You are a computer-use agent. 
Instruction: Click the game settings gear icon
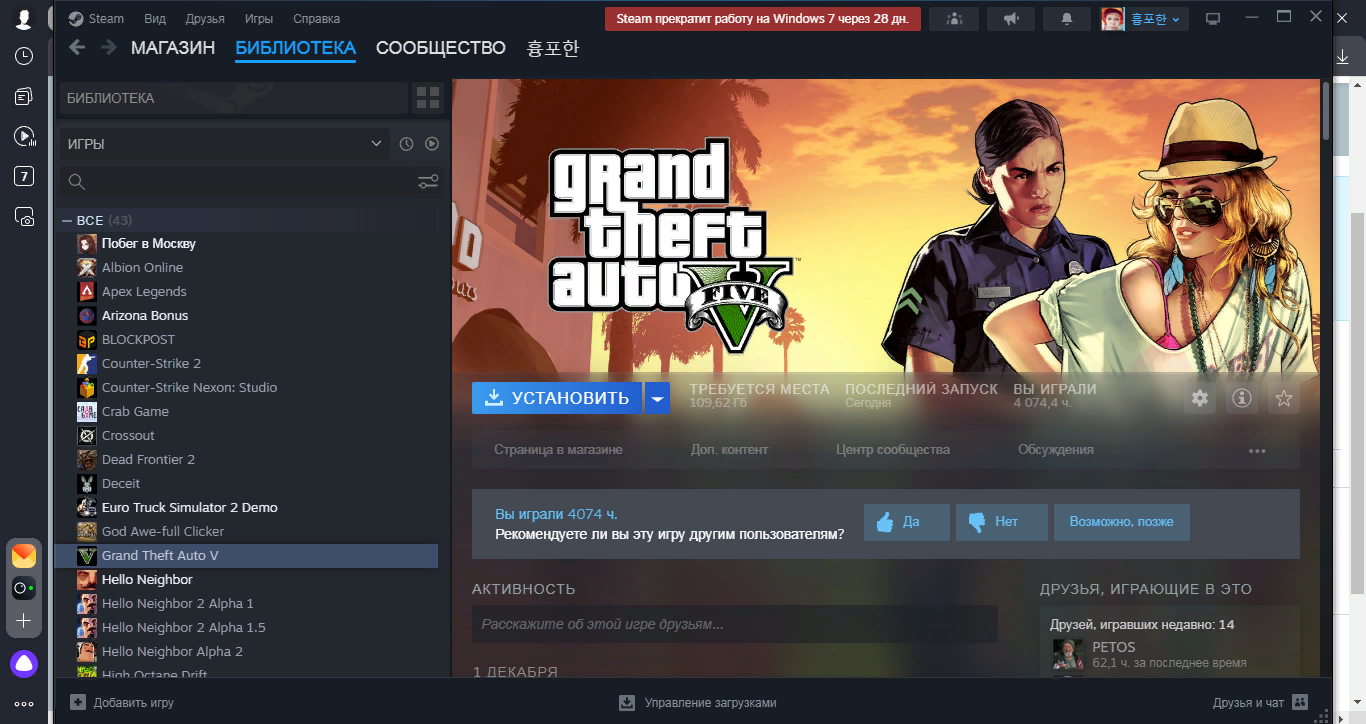tap(1200, 398)
